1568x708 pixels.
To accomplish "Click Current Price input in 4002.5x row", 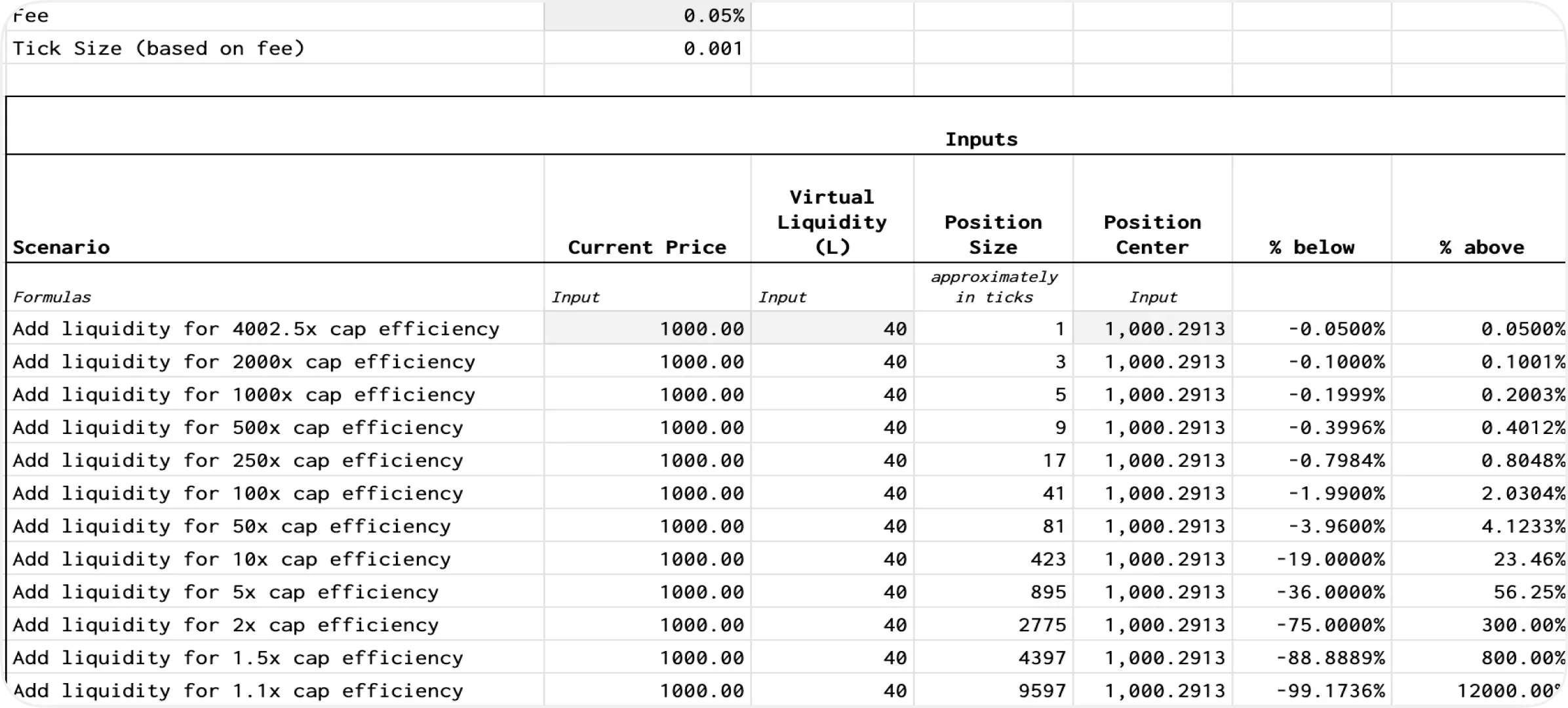I will [648, 328].
